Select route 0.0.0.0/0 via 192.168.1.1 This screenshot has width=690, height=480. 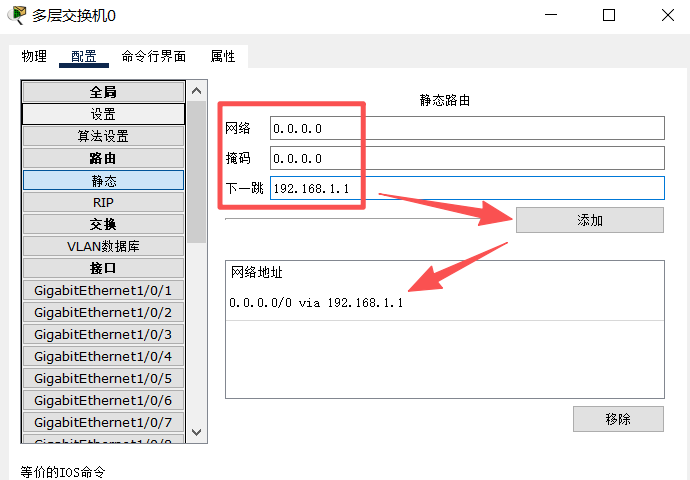pyautogui.click(x=316, y=302)
